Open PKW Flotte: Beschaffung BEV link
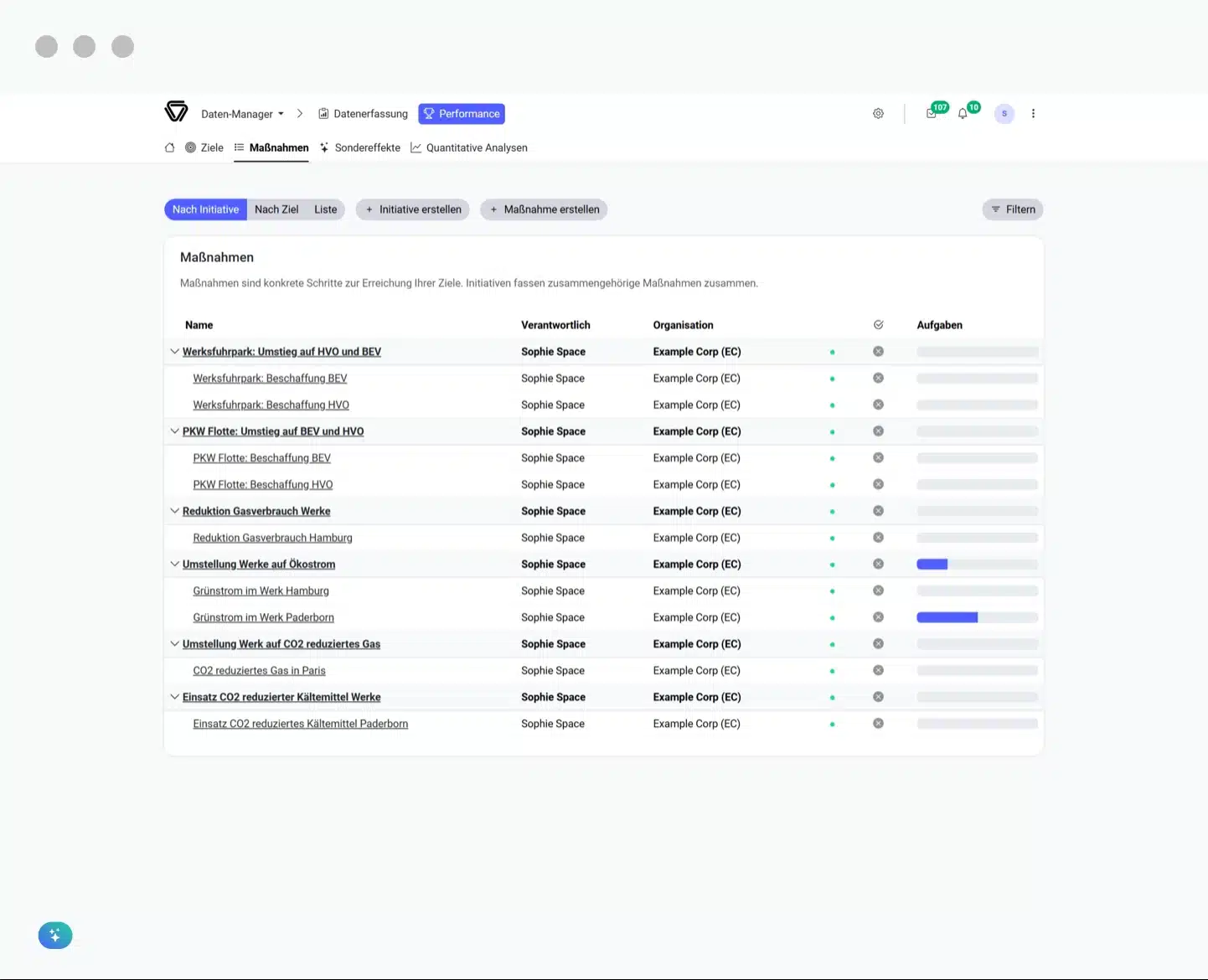Screen dimensions: 1208x980 pos(261,458)
